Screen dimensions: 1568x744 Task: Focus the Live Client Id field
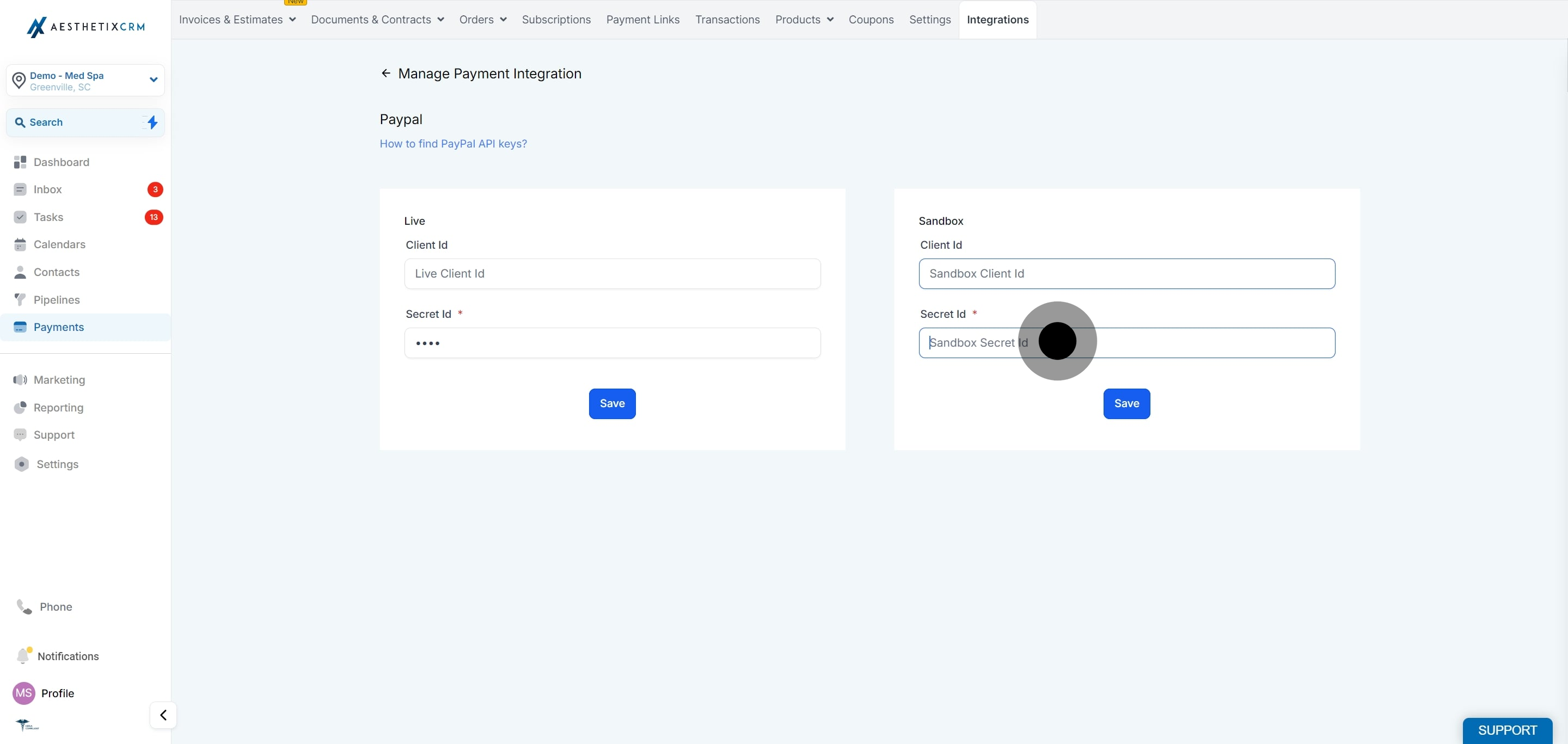click(x=612, y=274)
